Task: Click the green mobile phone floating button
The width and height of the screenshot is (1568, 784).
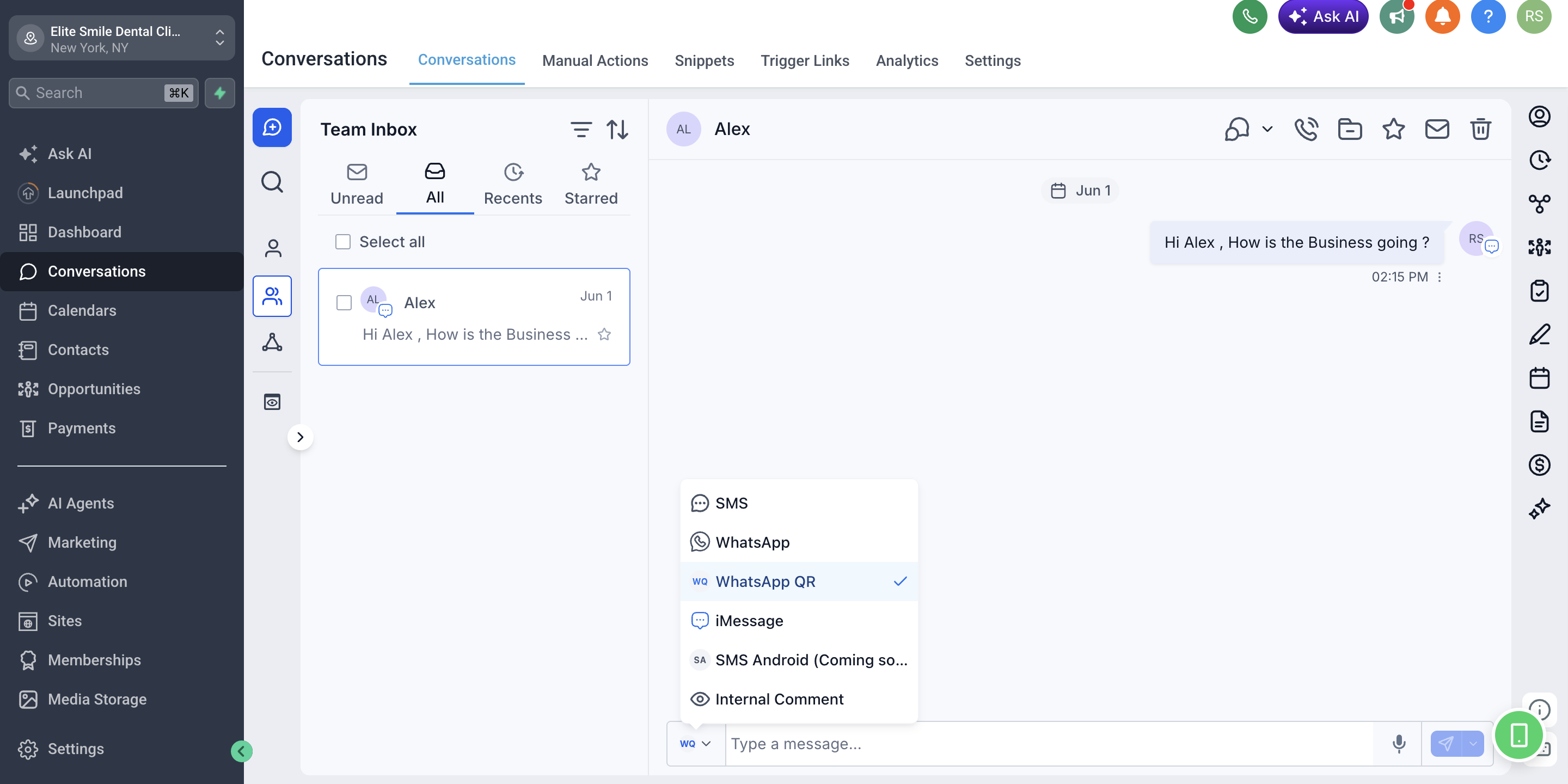Action: tap(1518, 734)
